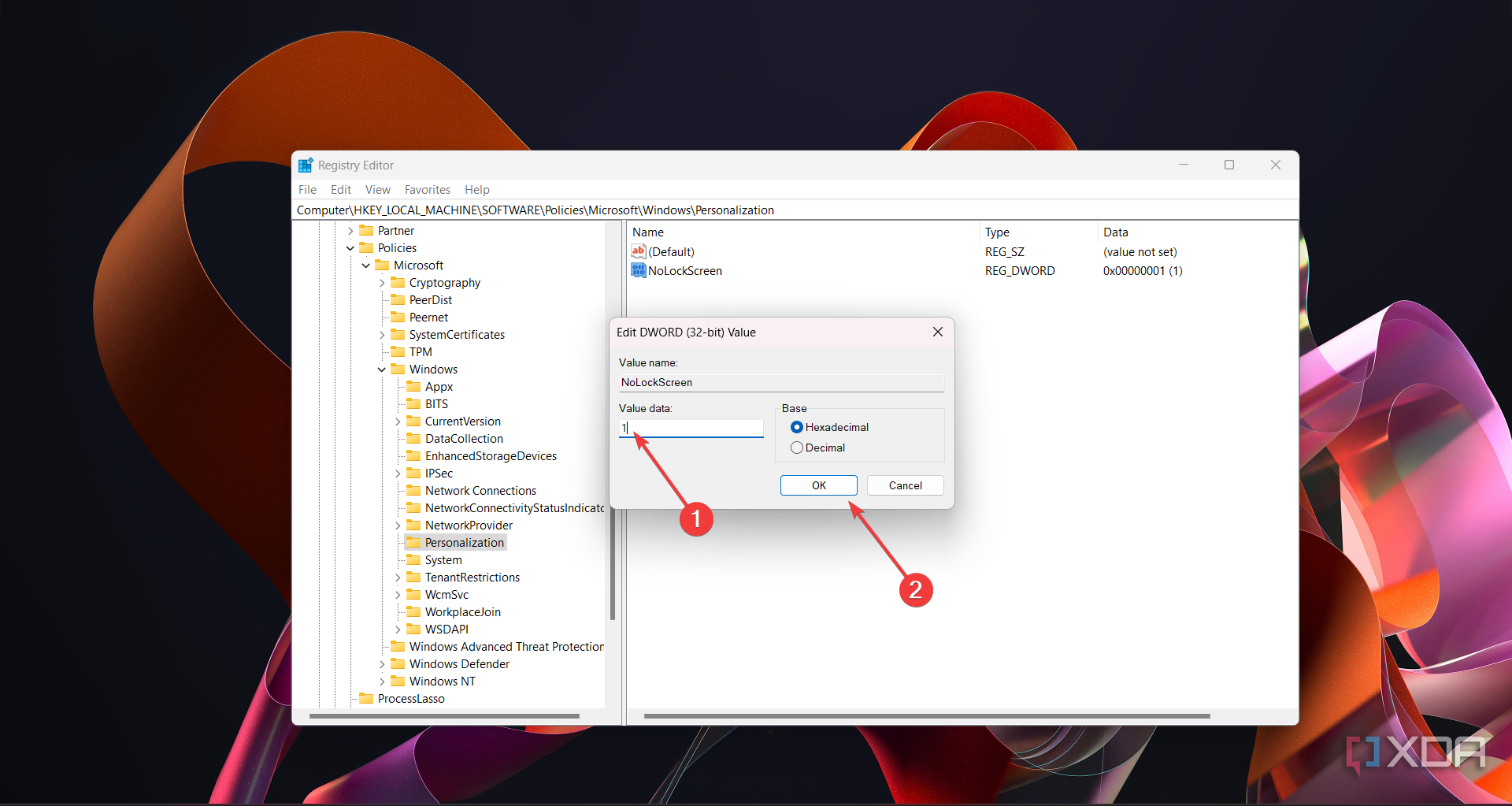1512x806 pixels.
Task: Click the WorkplaceJoin folder icon
Action: click(x=413, y=611)
